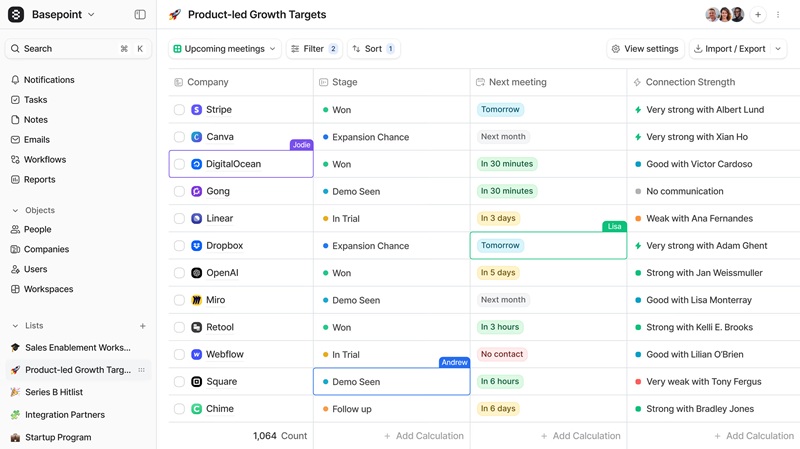Click the Stripe company logo icon
The width and height of the screenshot is (800, 449).
click(x=197, y=110)
